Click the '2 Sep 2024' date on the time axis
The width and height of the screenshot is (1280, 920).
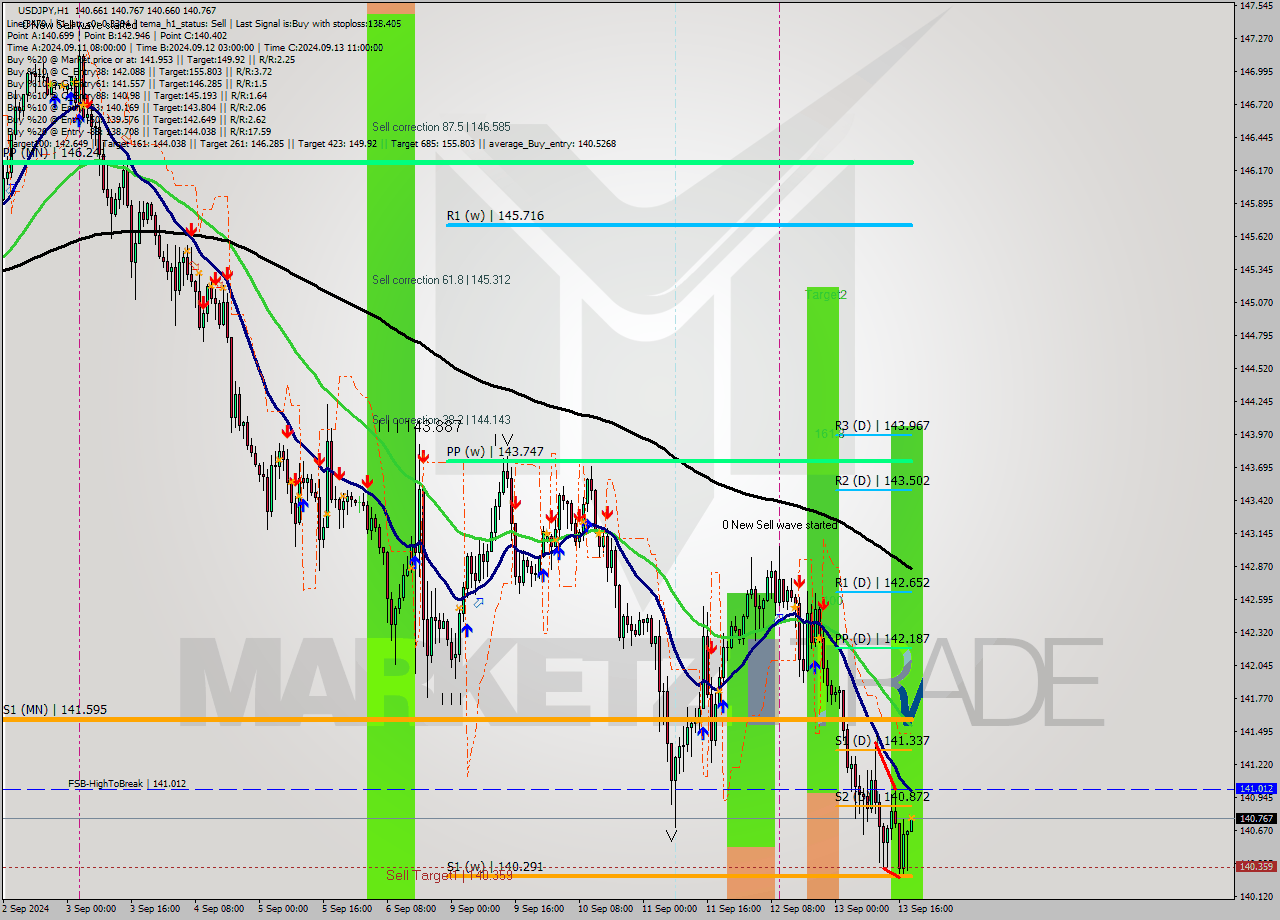point(26,909)
